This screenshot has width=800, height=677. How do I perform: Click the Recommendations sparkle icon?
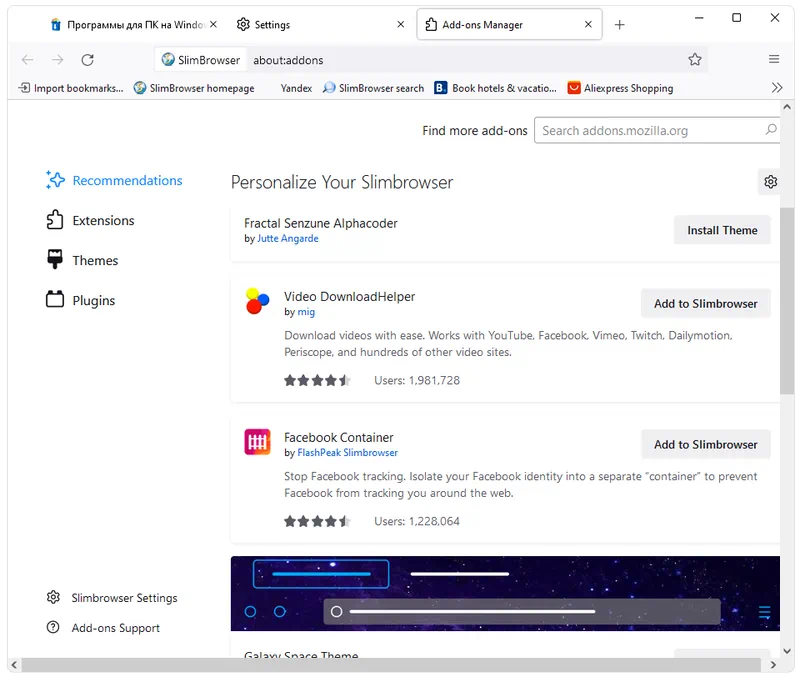[x=55, y=180]
